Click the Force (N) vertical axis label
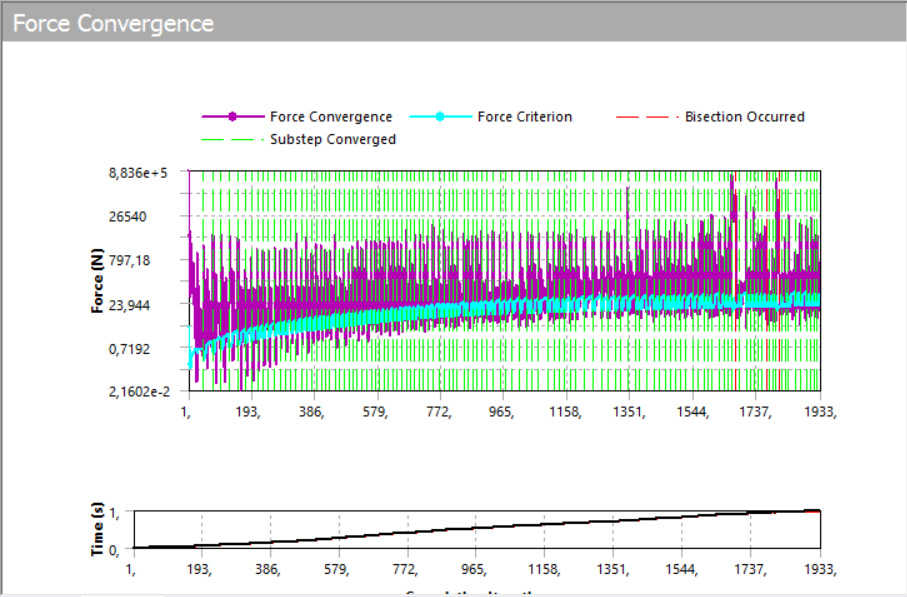This screenshot has height=597, width=907. click(x=98, y=281)
